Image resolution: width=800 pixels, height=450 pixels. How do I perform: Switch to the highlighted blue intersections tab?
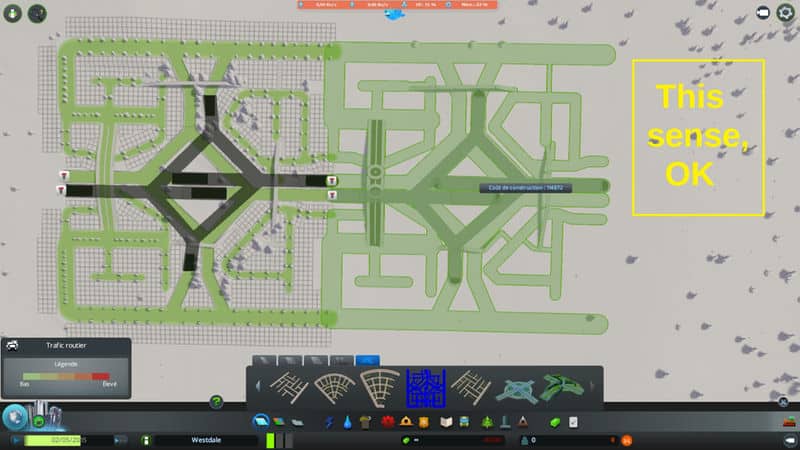coord(368,359)
